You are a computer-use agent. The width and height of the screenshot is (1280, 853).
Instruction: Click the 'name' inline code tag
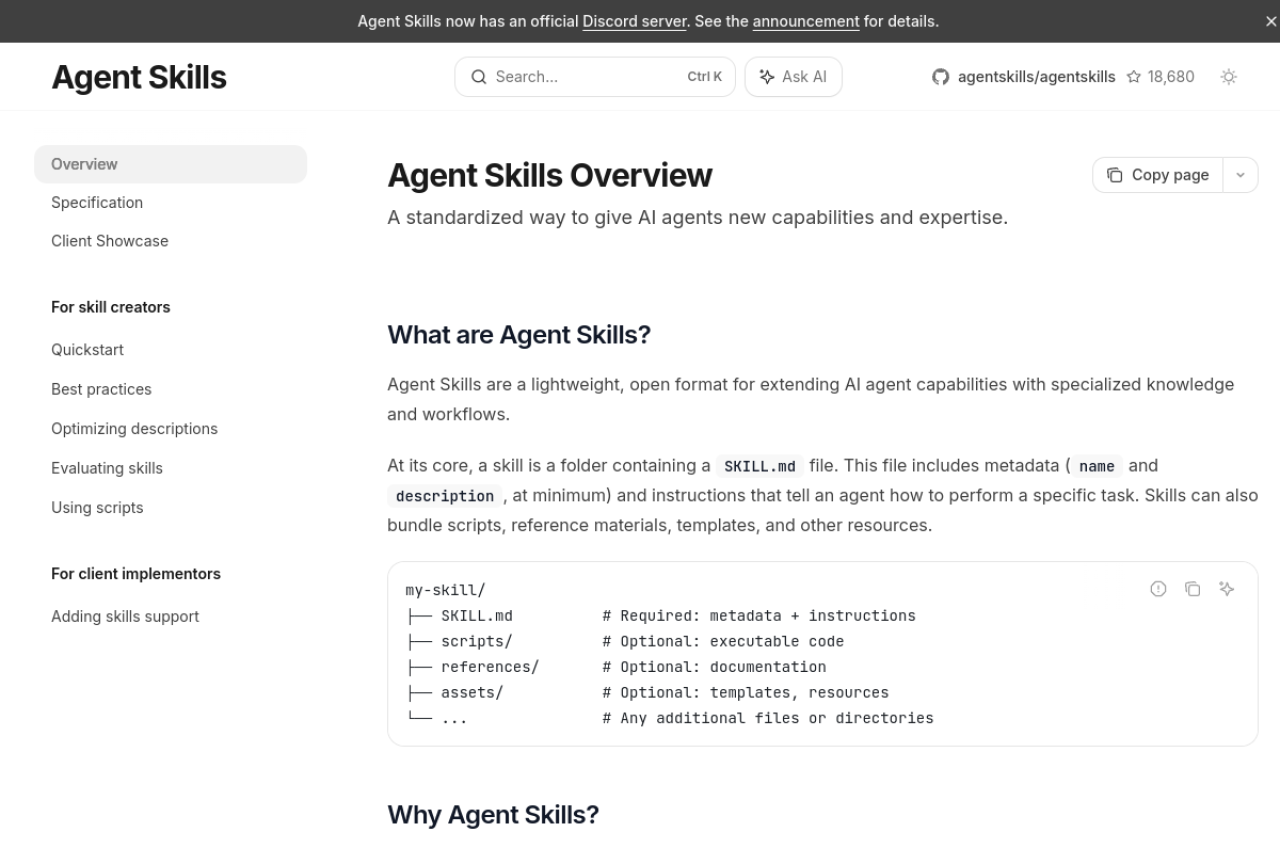(x=1097, y=466)
